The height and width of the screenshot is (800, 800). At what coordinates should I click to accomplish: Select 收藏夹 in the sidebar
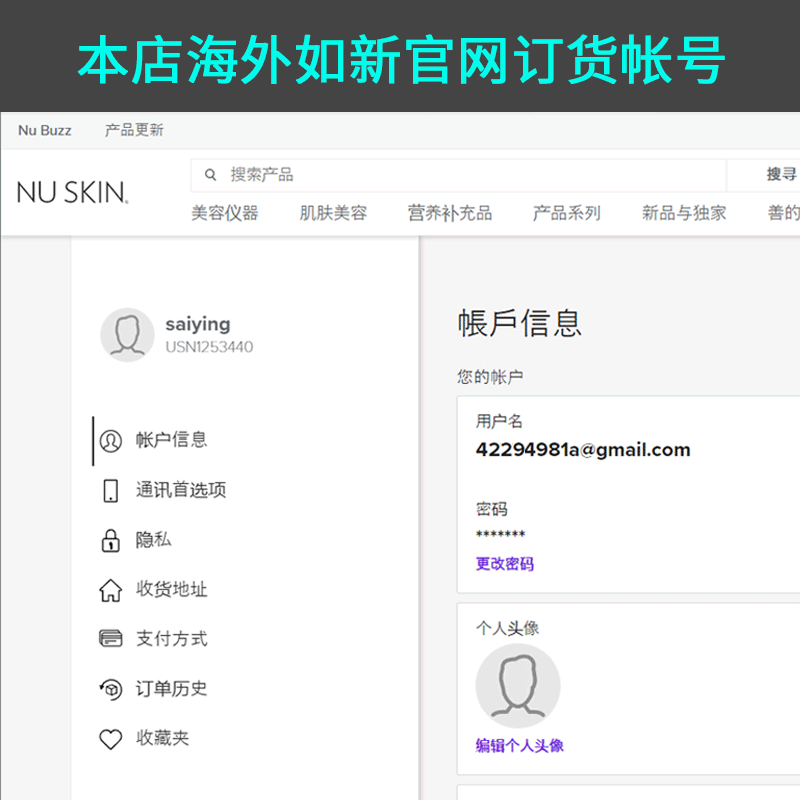pyautogui.click(x=162, y=738)
